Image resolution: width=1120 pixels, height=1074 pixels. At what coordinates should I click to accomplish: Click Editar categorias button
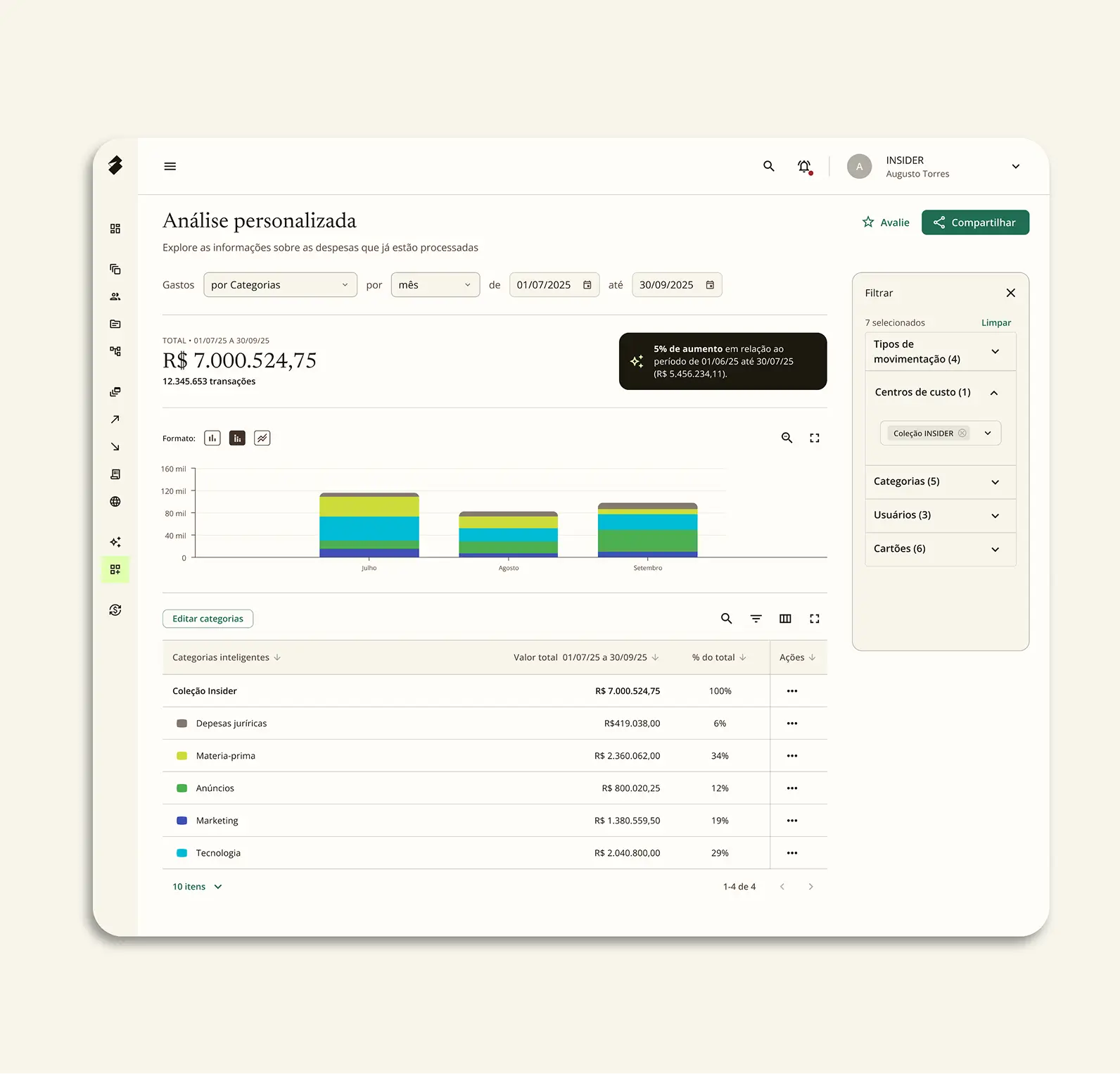[x=208, y=619]
